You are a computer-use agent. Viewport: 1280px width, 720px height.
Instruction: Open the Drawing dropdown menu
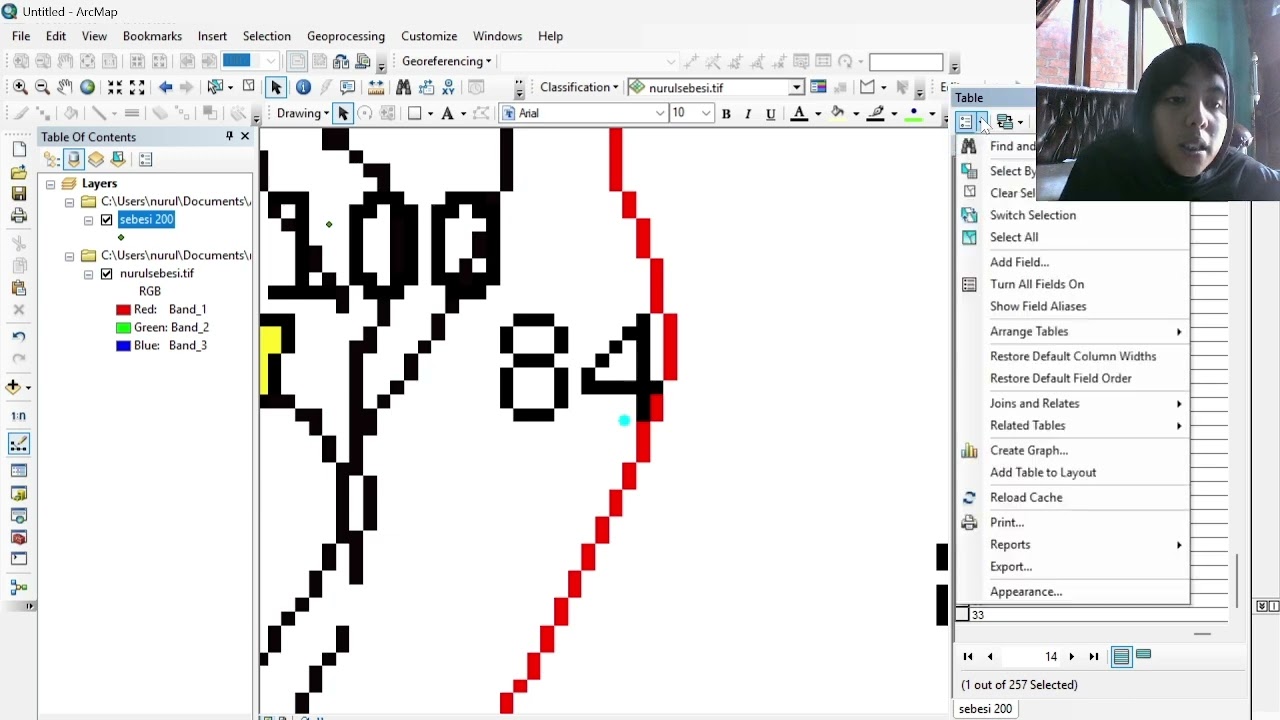coord(303,113)
